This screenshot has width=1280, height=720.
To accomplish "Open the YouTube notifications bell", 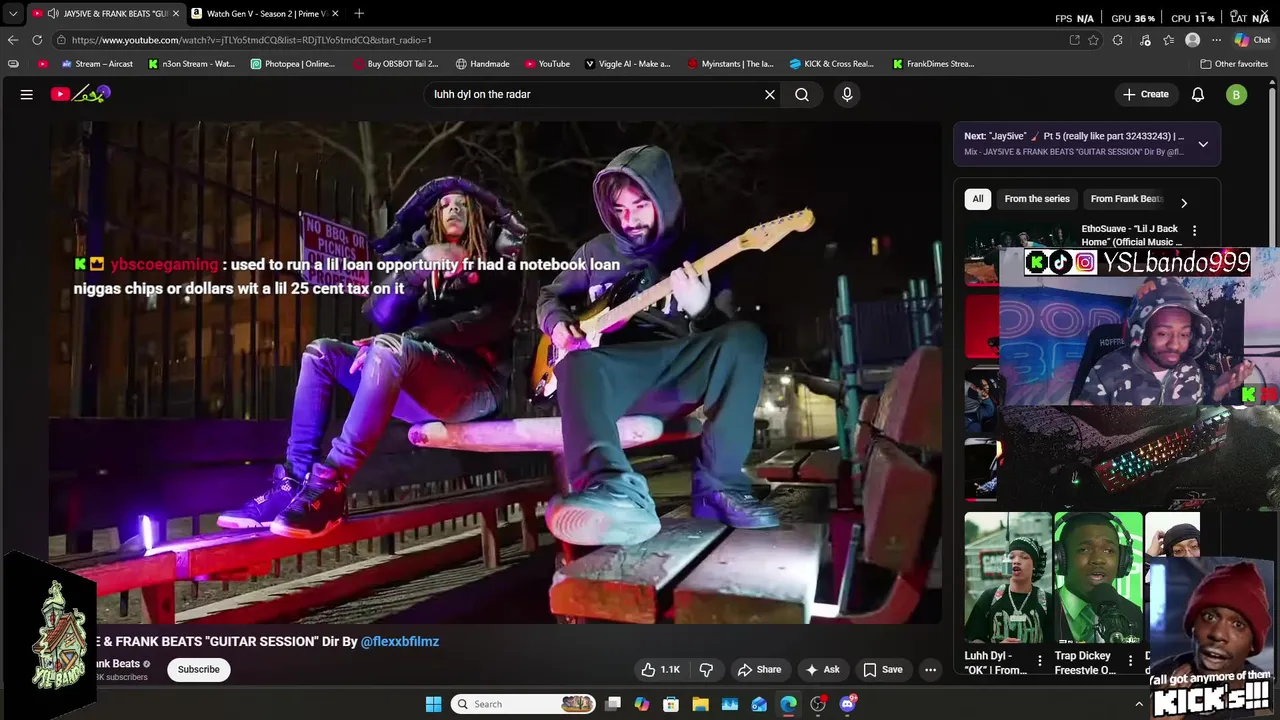I will click(1198, 94).
